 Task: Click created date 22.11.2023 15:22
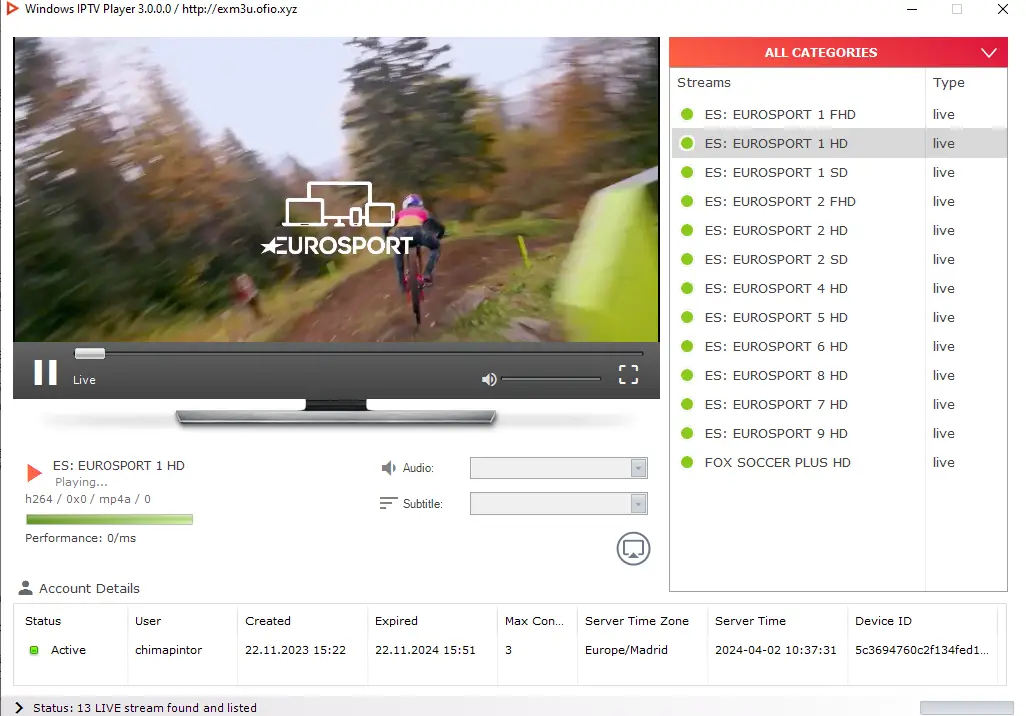295,650
